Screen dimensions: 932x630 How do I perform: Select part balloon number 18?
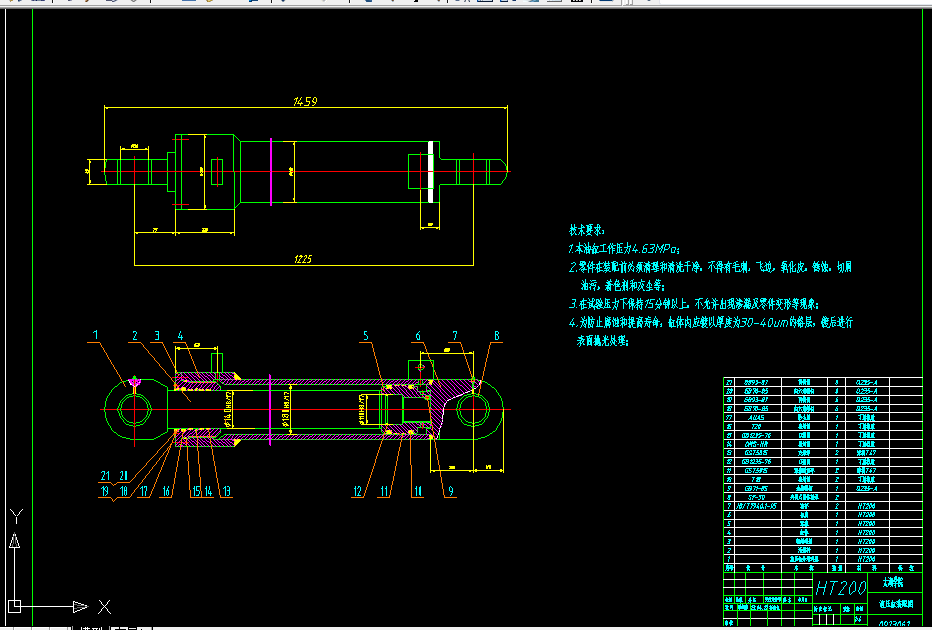point(124,491)
